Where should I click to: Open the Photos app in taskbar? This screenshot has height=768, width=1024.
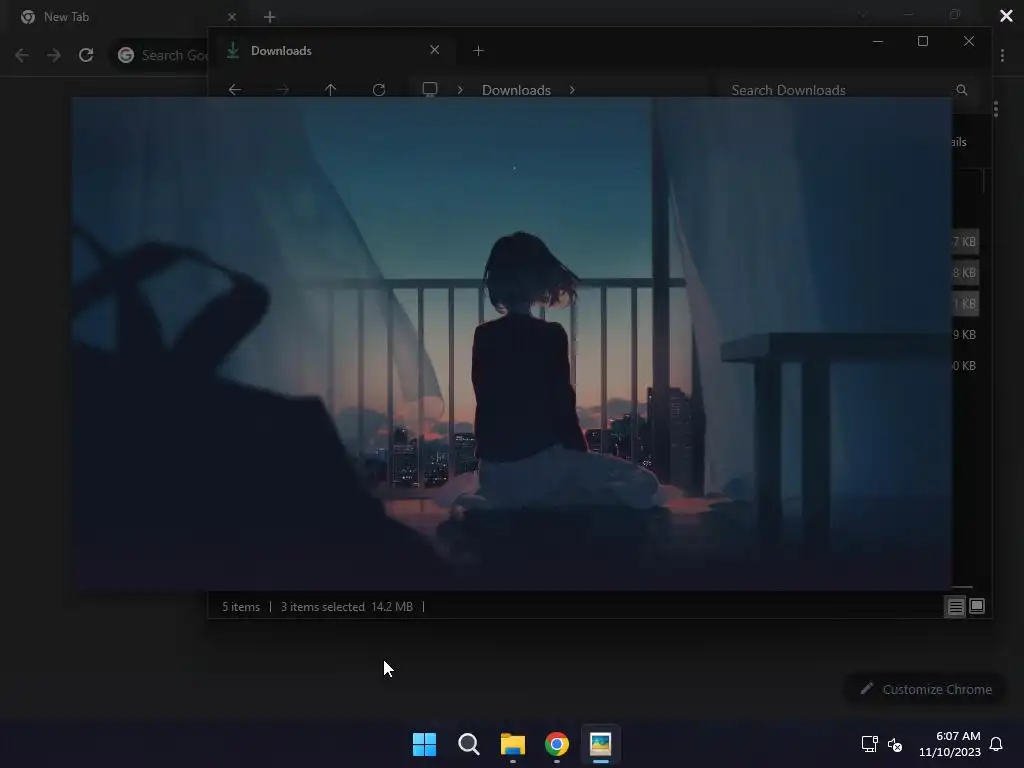600,744
